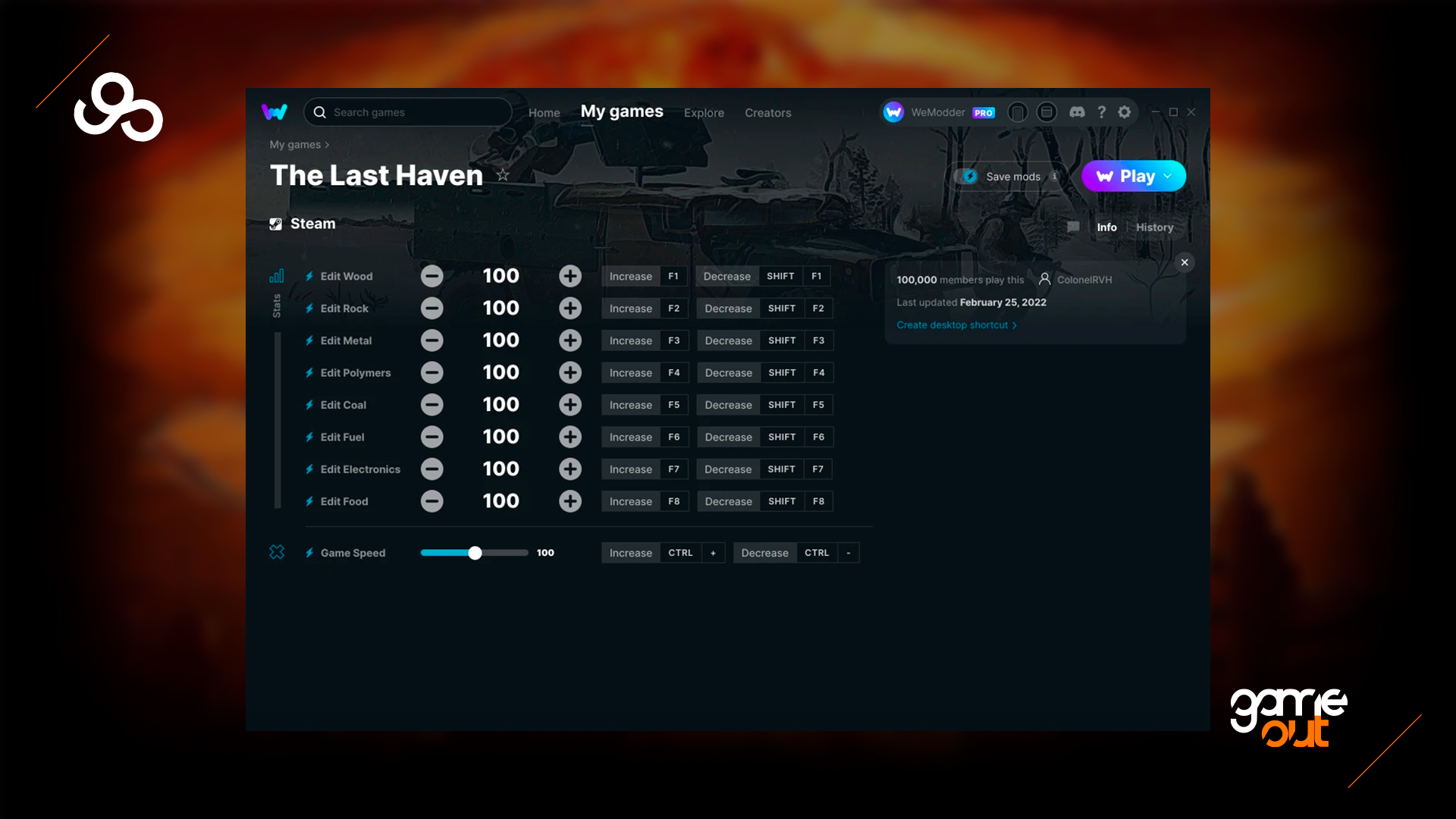Viewport: 1456px width, 819px height.
Task: Toggle the minus button for Edit Coal
Action: click(432, 404)
